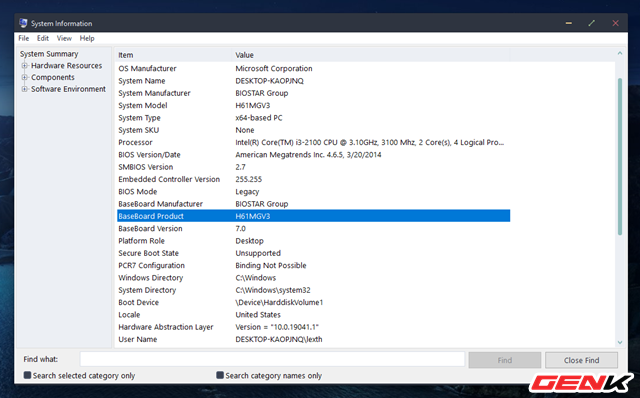Image resolution: width=640 pixels, height=398 pixels.
Task: Click the x64-based PC value
Action: pos(259,118)
